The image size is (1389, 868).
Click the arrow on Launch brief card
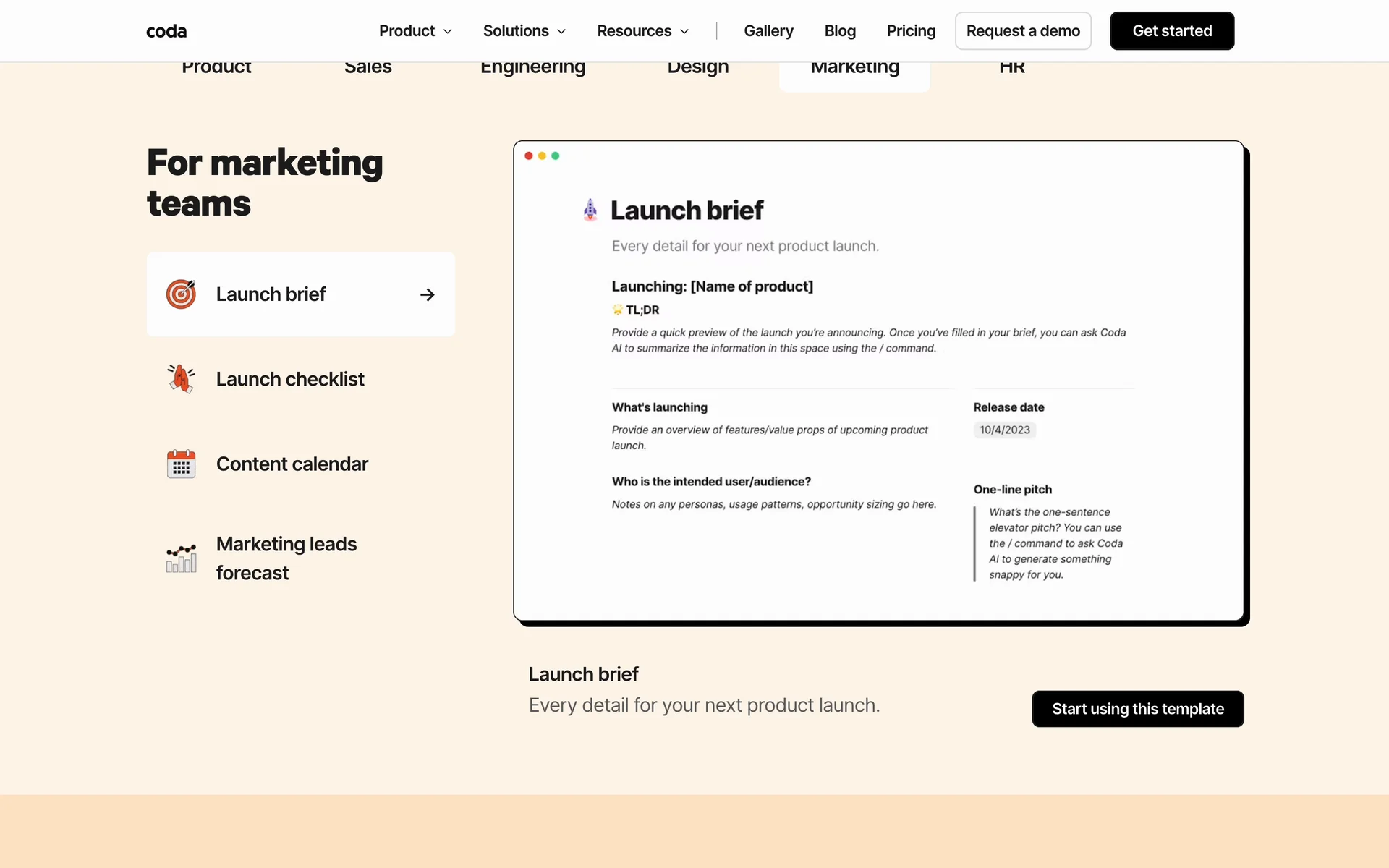pos(427,294)
